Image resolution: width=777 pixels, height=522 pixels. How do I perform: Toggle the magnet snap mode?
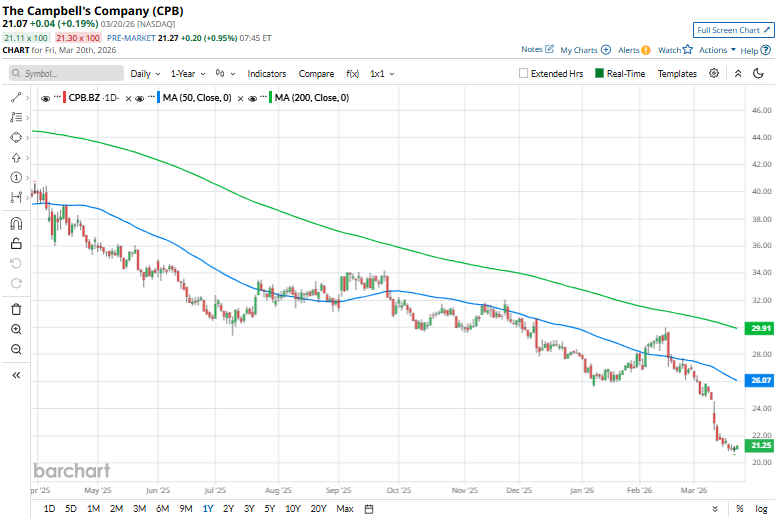(x=16, y=224)
